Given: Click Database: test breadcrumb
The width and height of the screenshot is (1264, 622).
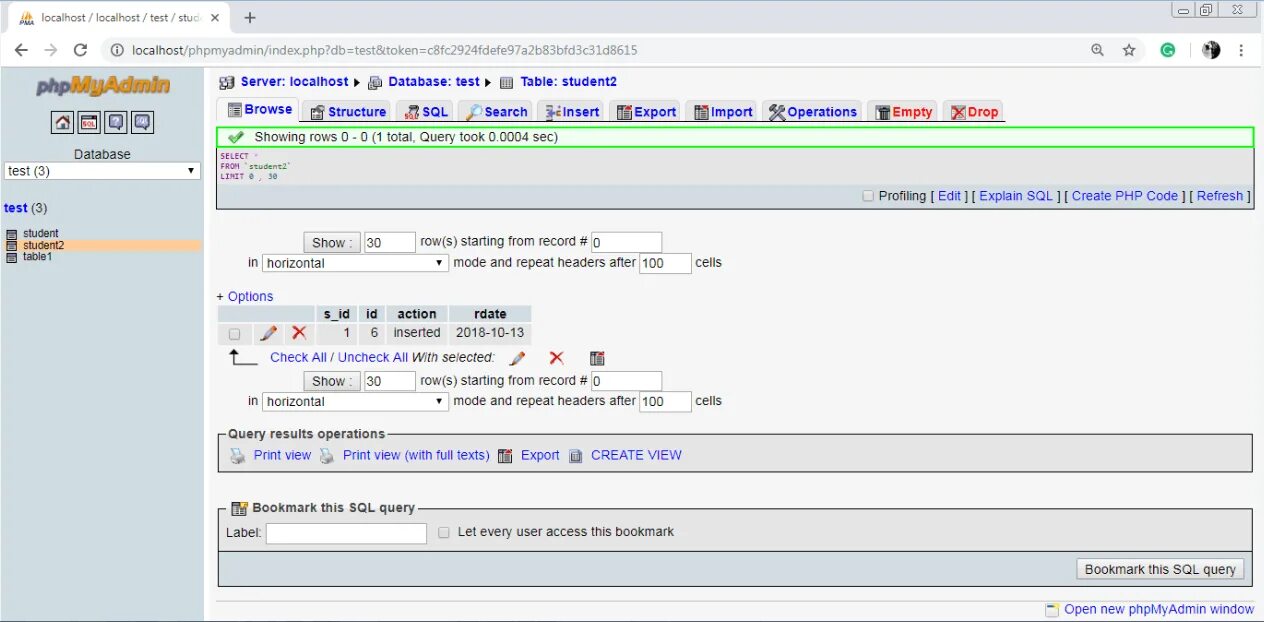Looking at the screenshot, I should point(434,82).
